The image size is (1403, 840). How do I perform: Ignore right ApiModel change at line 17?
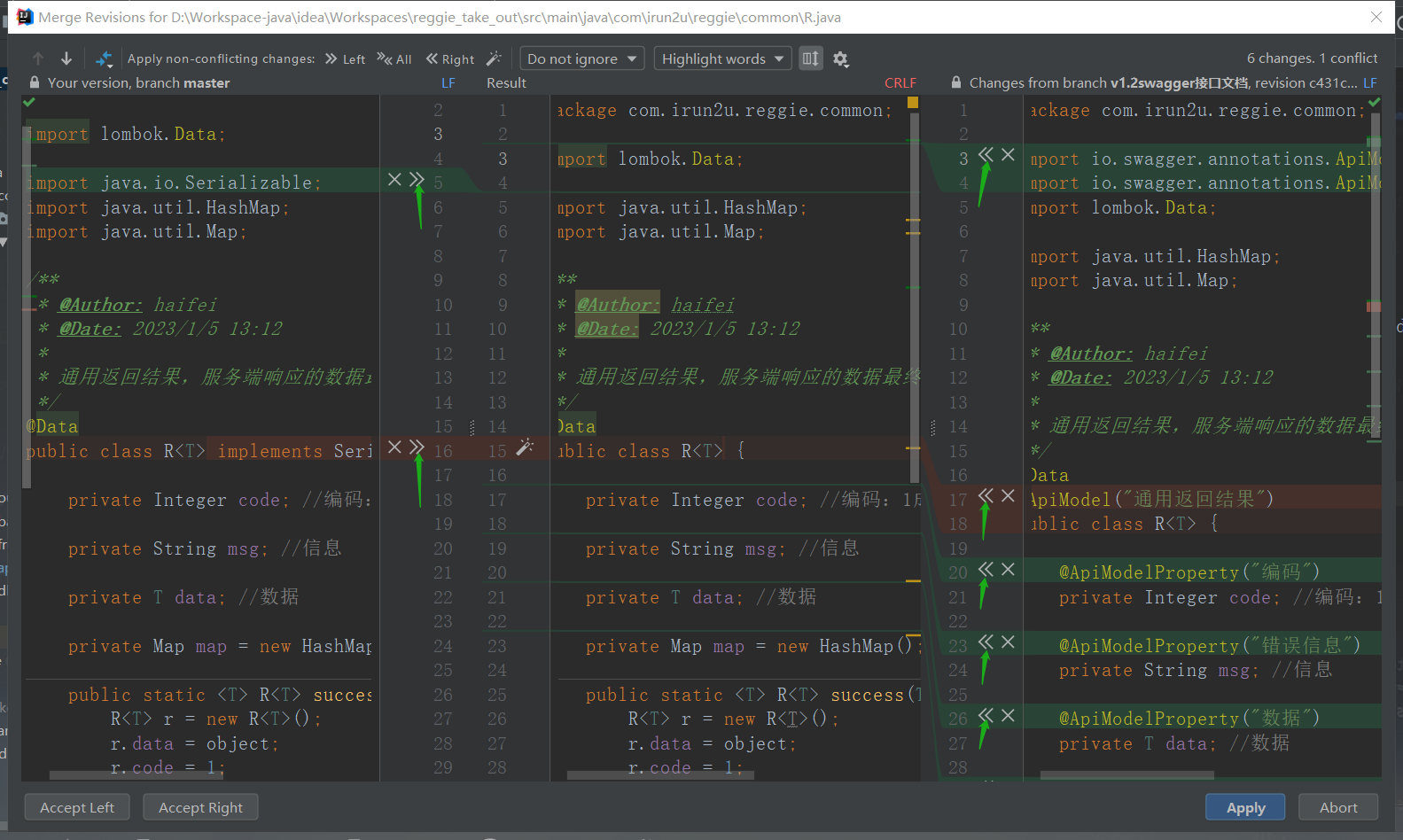(1008, 495)
